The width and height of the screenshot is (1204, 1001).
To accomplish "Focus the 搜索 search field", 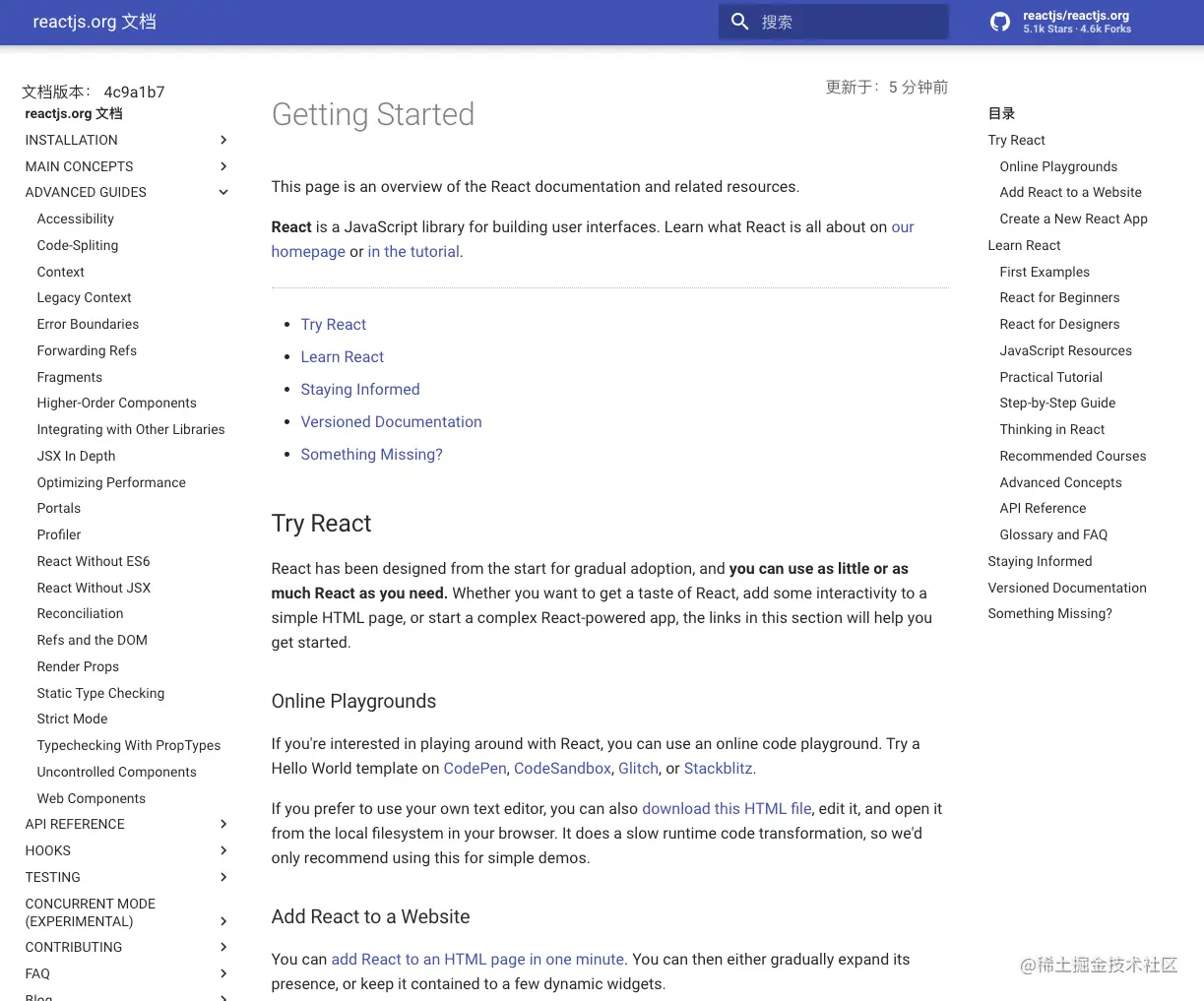I will coord(834,22).
